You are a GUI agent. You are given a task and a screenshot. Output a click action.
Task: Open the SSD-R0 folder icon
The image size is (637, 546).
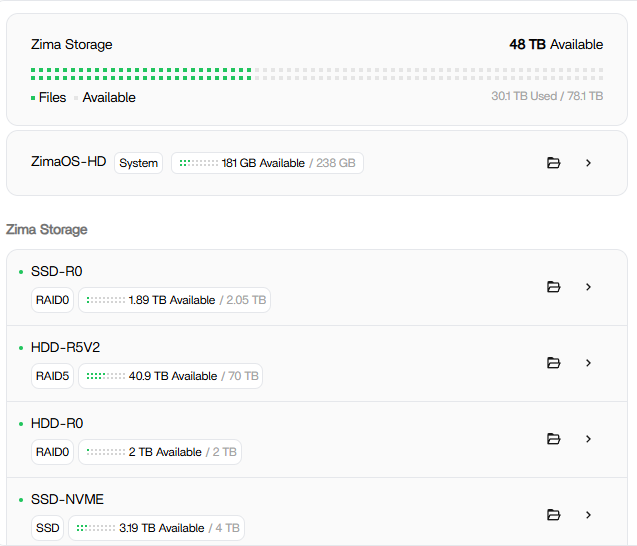[x=553, y=287]
